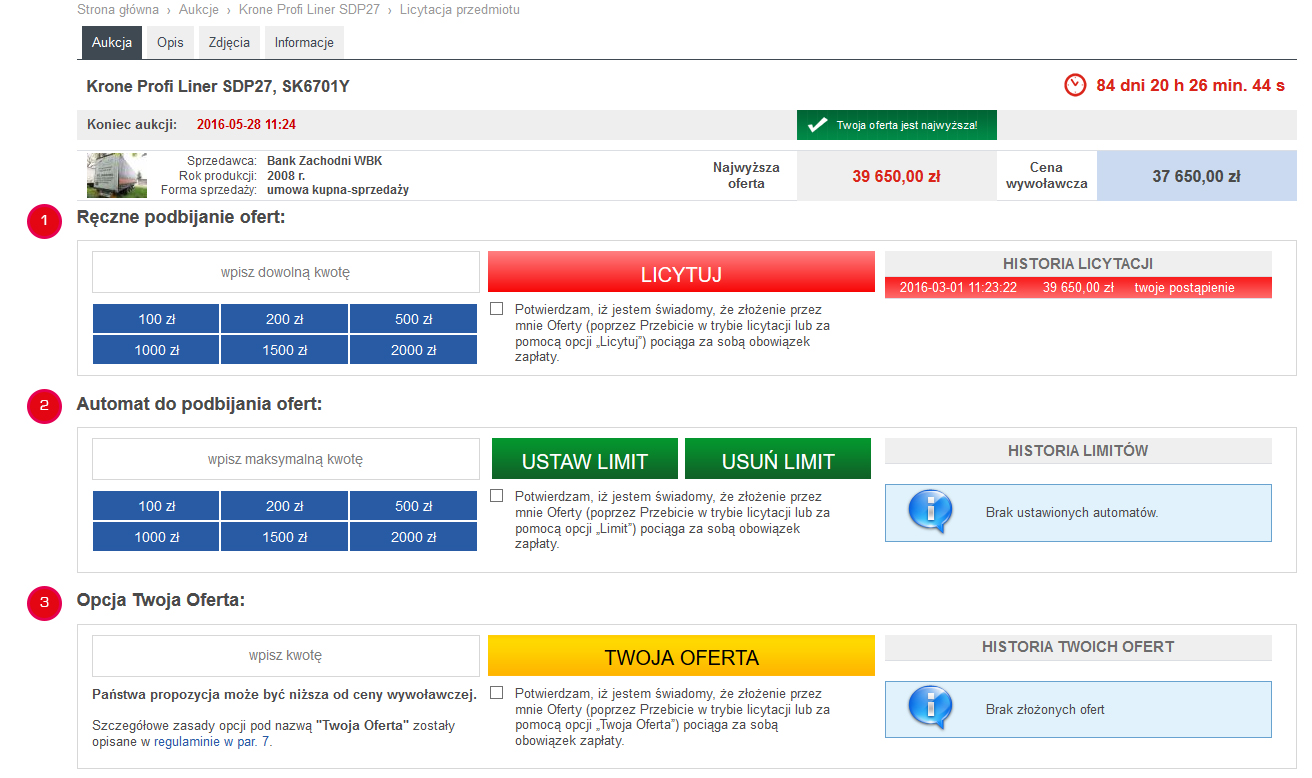Add 200 zł in manual bidding section
Viewport: 1312px width, 778px height.
point(285,319)
